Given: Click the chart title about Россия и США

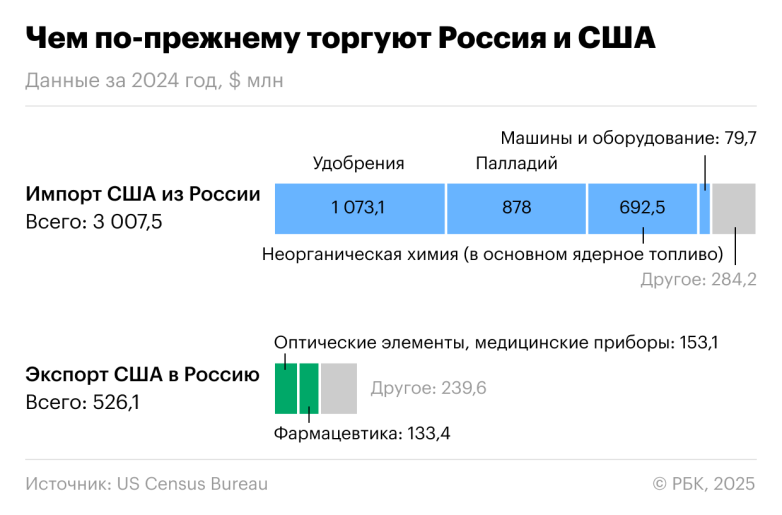Looking at the screenshot, I should point(340,40).
